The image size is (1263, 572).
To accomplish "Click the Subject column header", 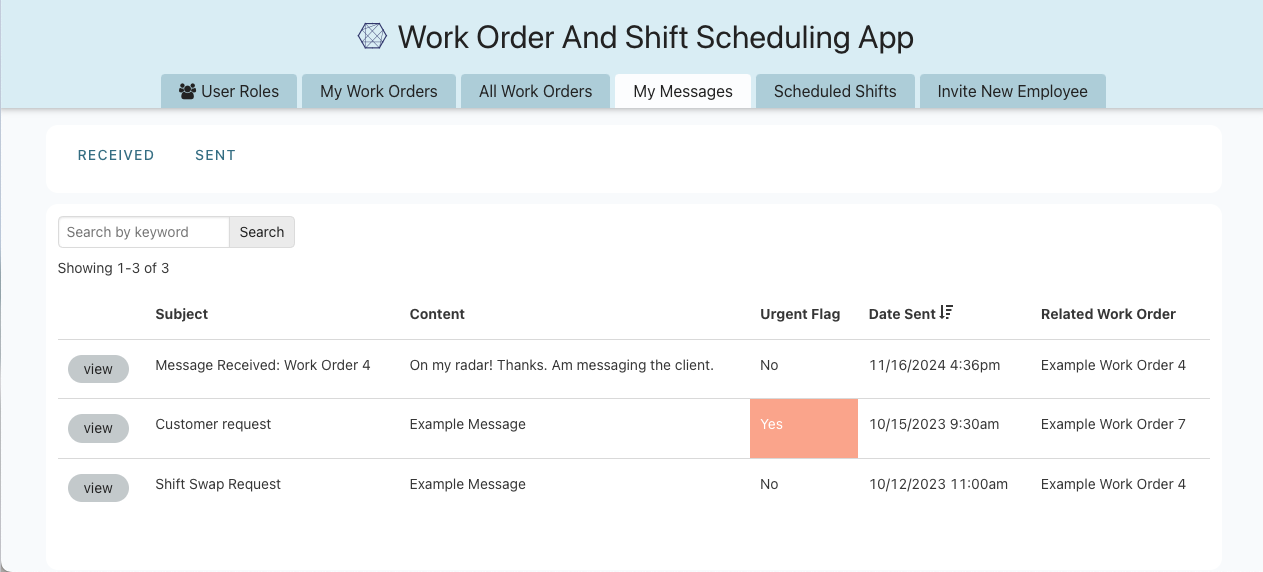I will click(x=182, y=314).
